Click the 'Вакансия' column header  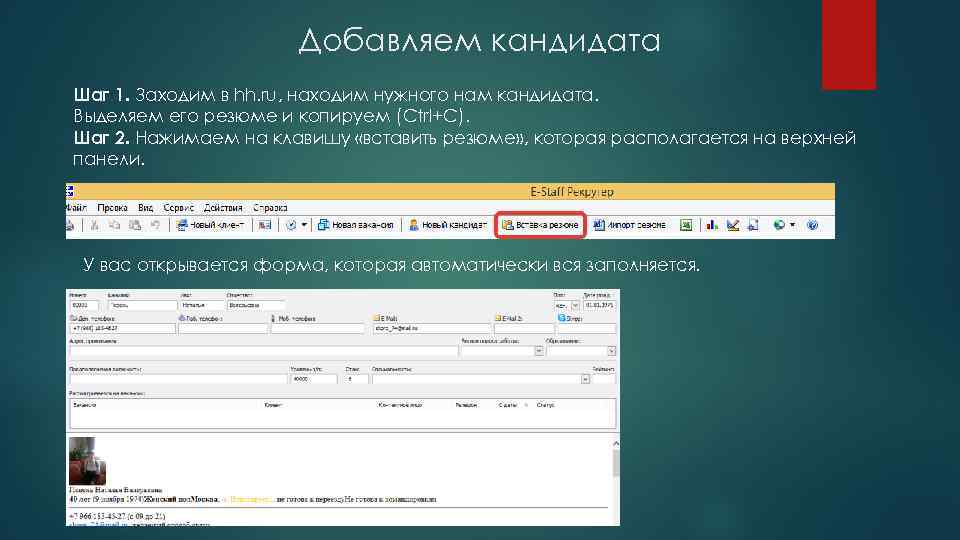[84, 405]
